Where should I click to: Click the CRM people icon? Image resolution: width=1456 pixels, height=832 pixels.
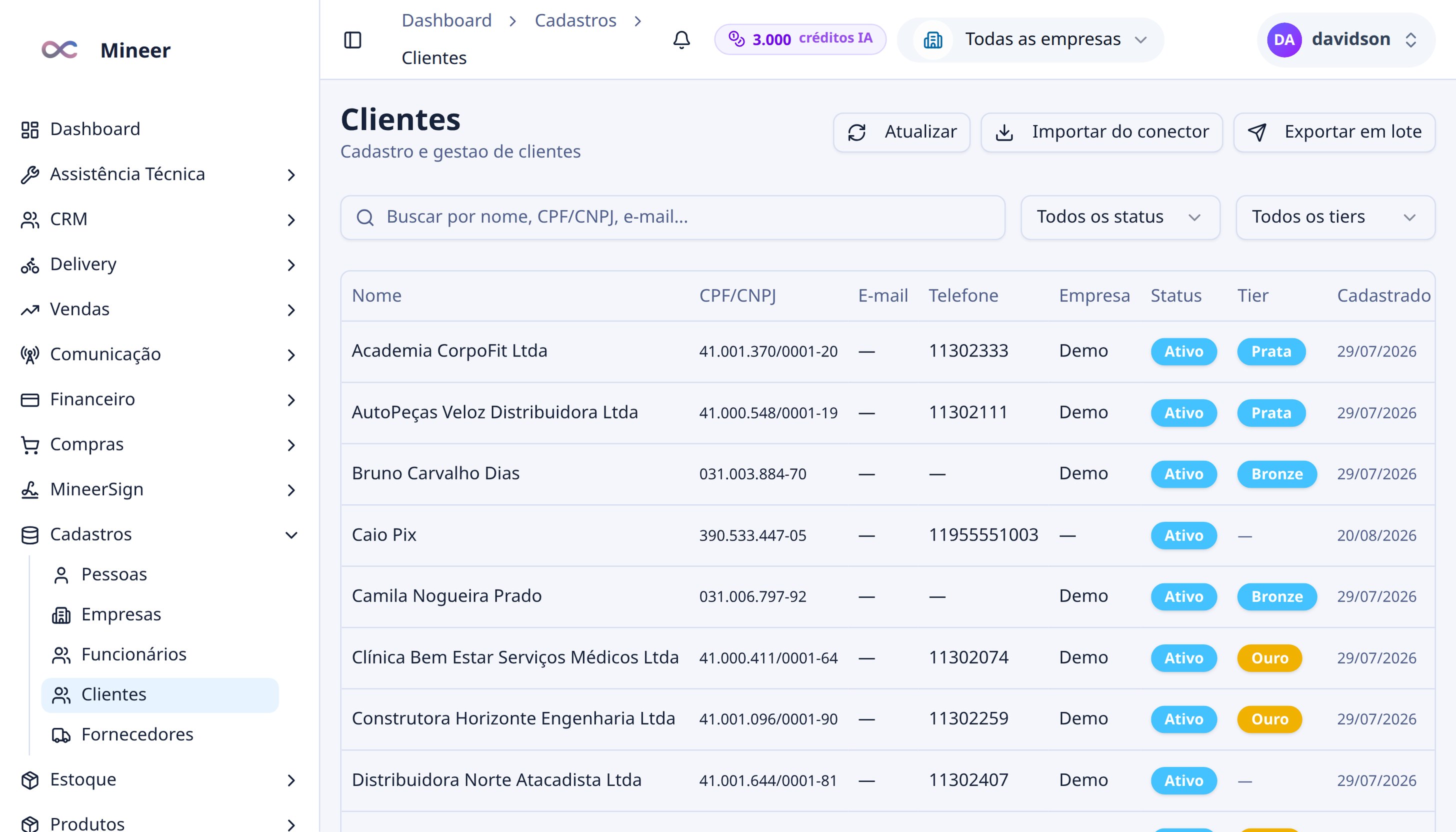[29, 219]
